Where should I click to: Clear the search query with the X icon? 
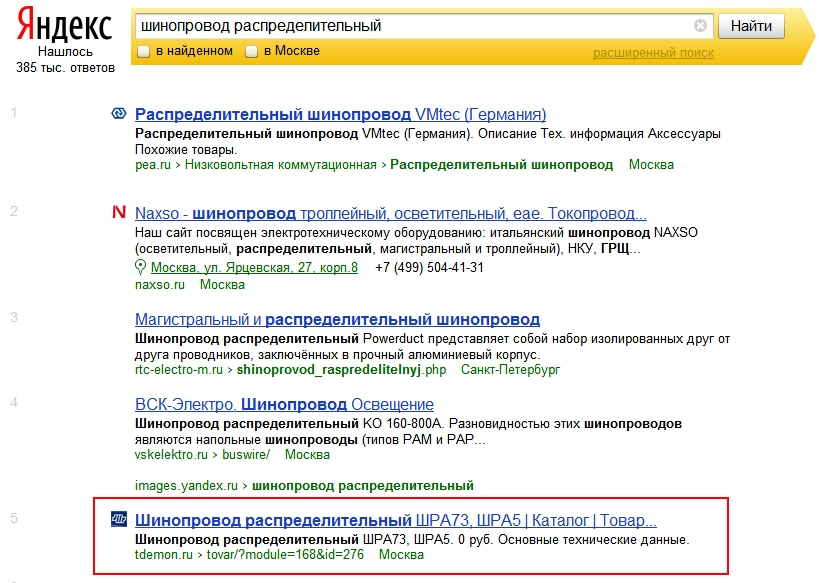(x=700, y=26)
